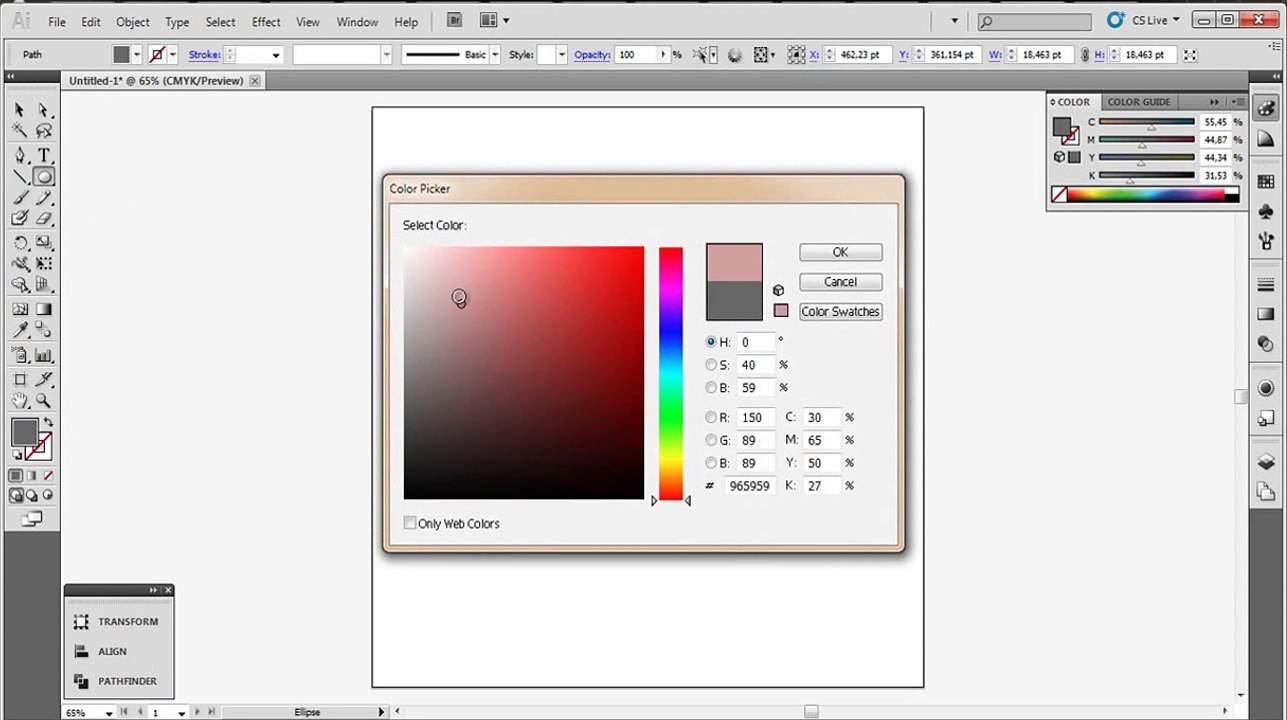Screen dimensions: 1287x720
Task: Click the hex color value field
Action: [x=750, y=486]
